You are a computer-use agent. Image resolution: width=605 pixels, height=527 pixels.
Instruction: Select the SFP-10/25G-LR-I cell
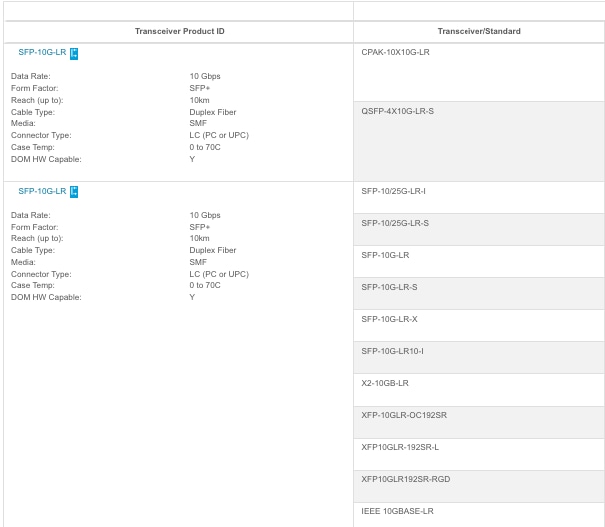click(x=479, y=198)
